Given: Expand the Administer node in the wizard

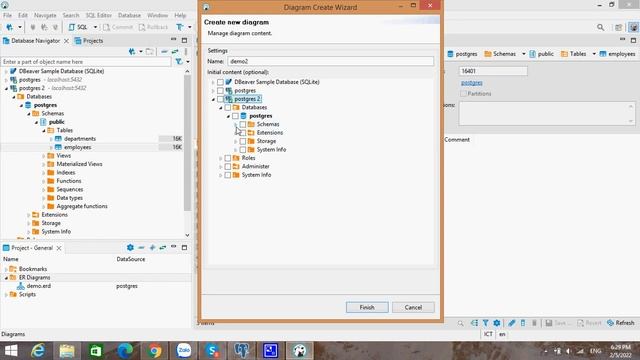Looking at the screenshot, I should pos(220,167).
